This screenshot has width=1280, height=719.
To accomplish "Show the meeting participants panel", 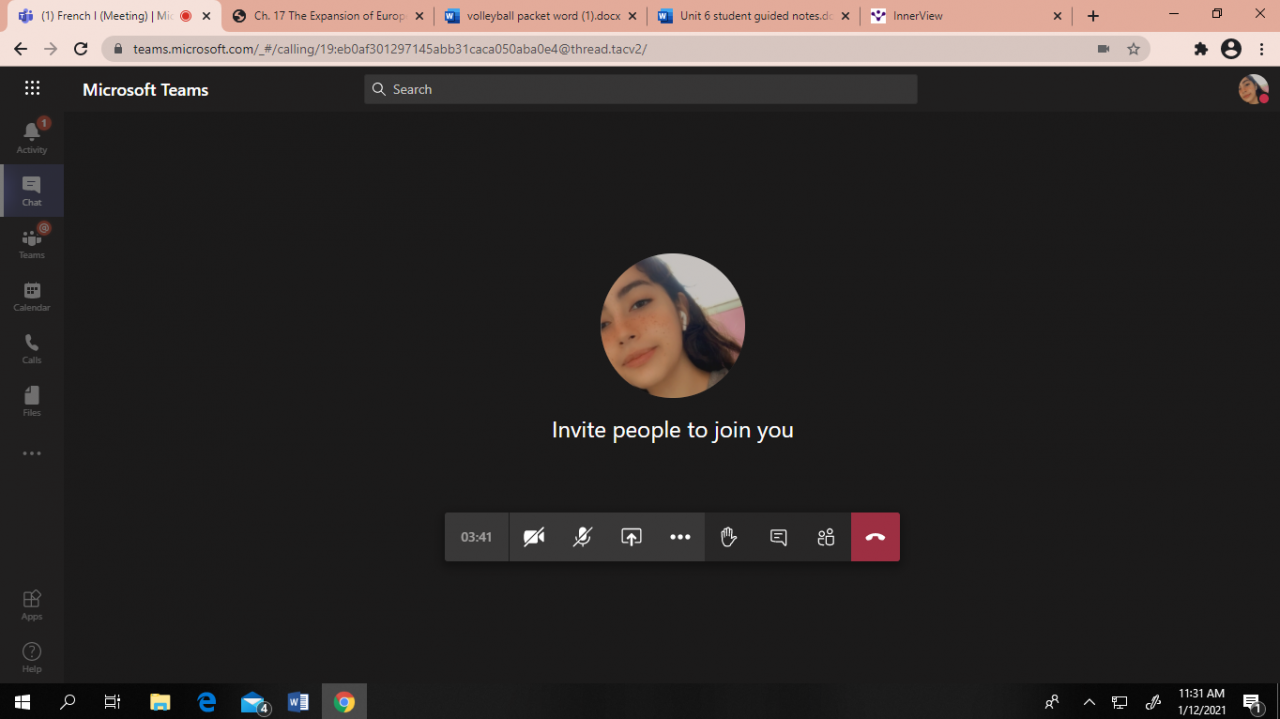I will [x=826, y=537].
